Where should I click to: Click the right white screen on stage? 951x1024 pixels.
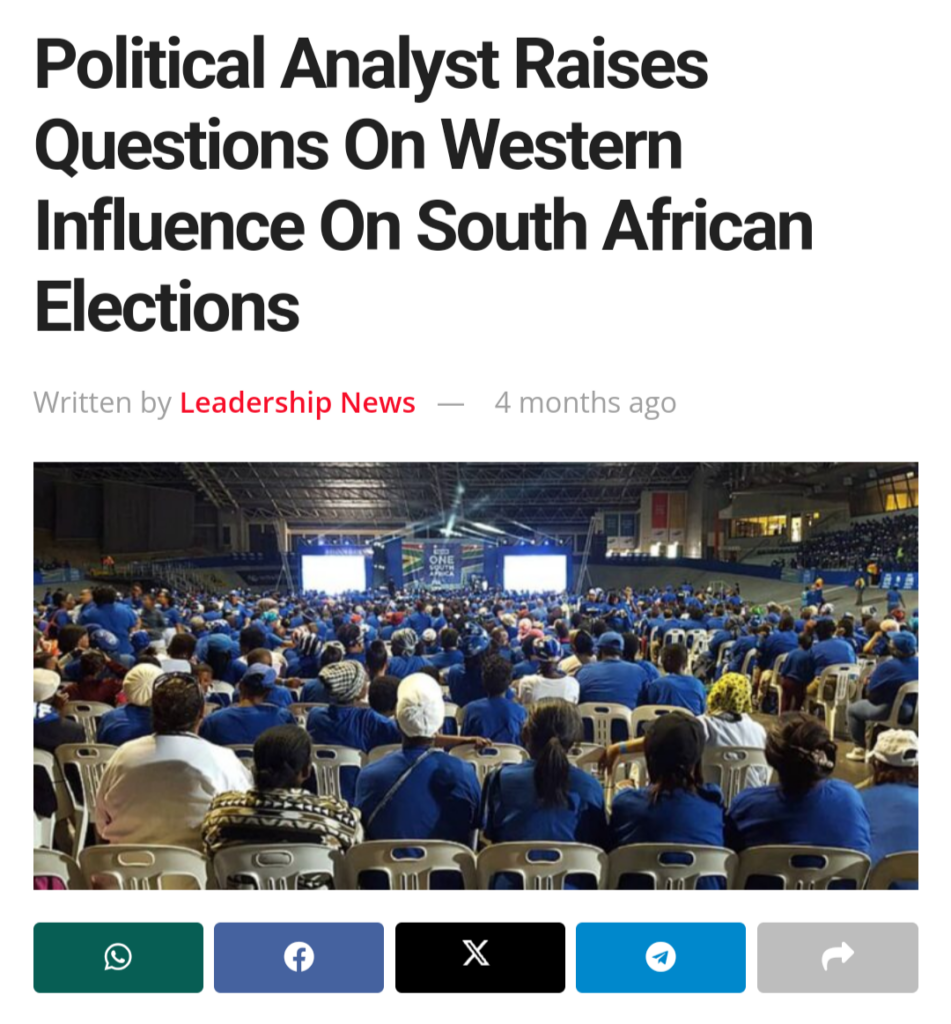click(535, 573)
